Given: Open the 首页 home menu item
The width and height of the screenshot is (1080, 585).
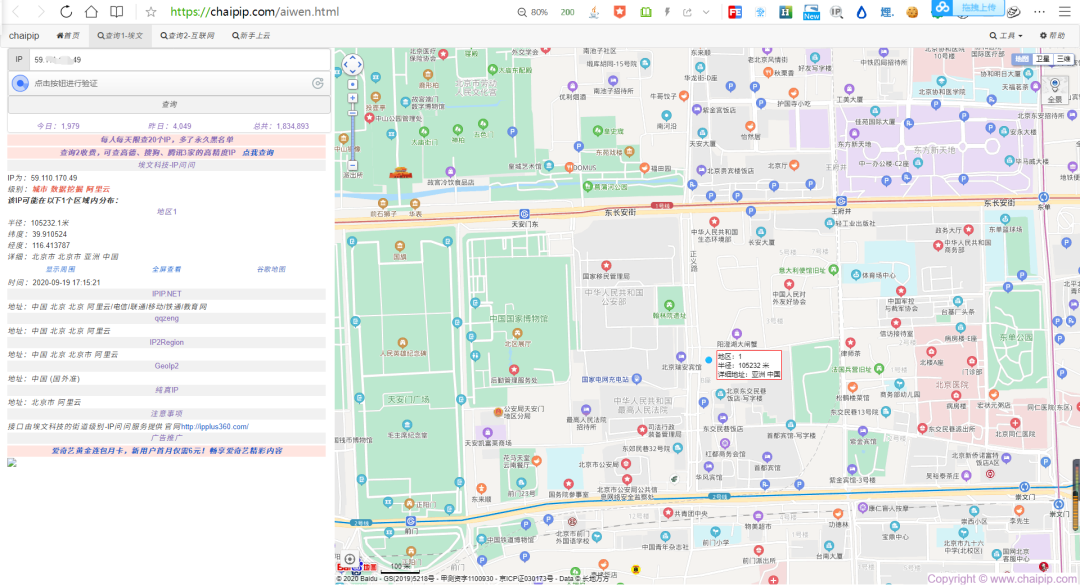Looking at the screenshot, I should [68, 35].
